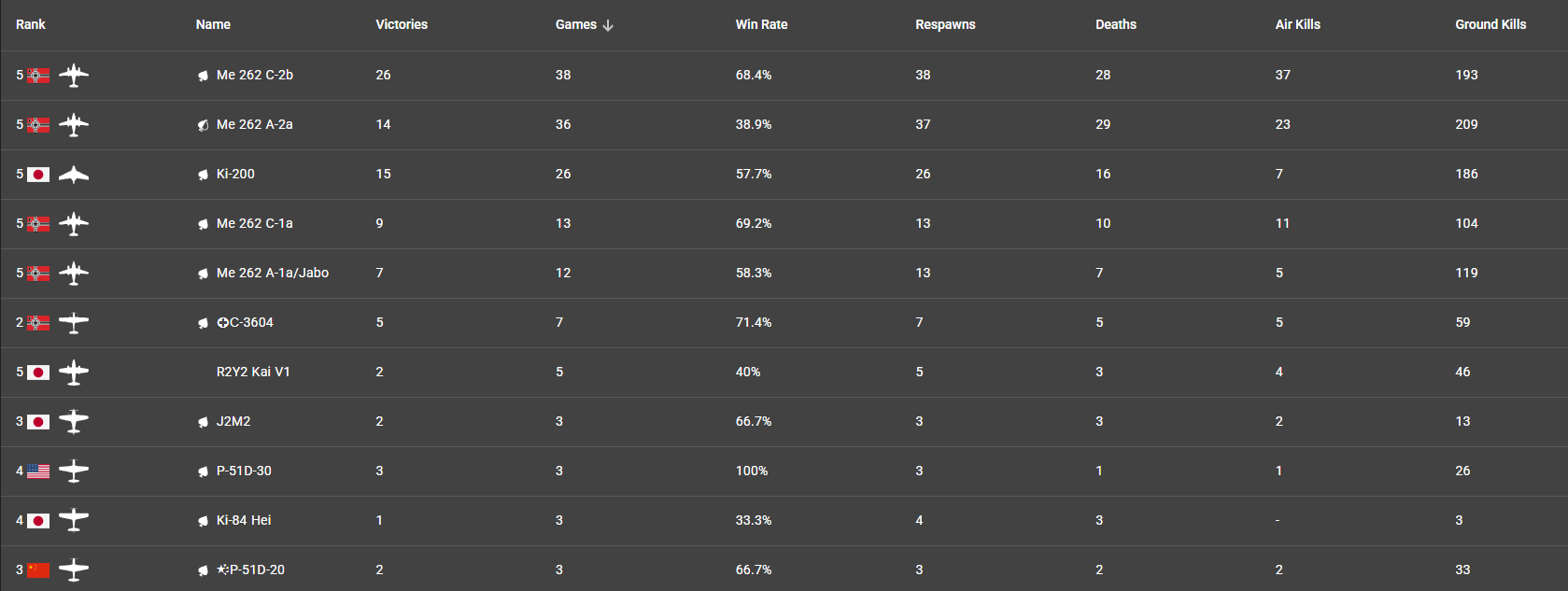1568x591 pixels.
Task: Click the Me 262 C-2b aircraft silhouette icon
Action: [74, 76]
